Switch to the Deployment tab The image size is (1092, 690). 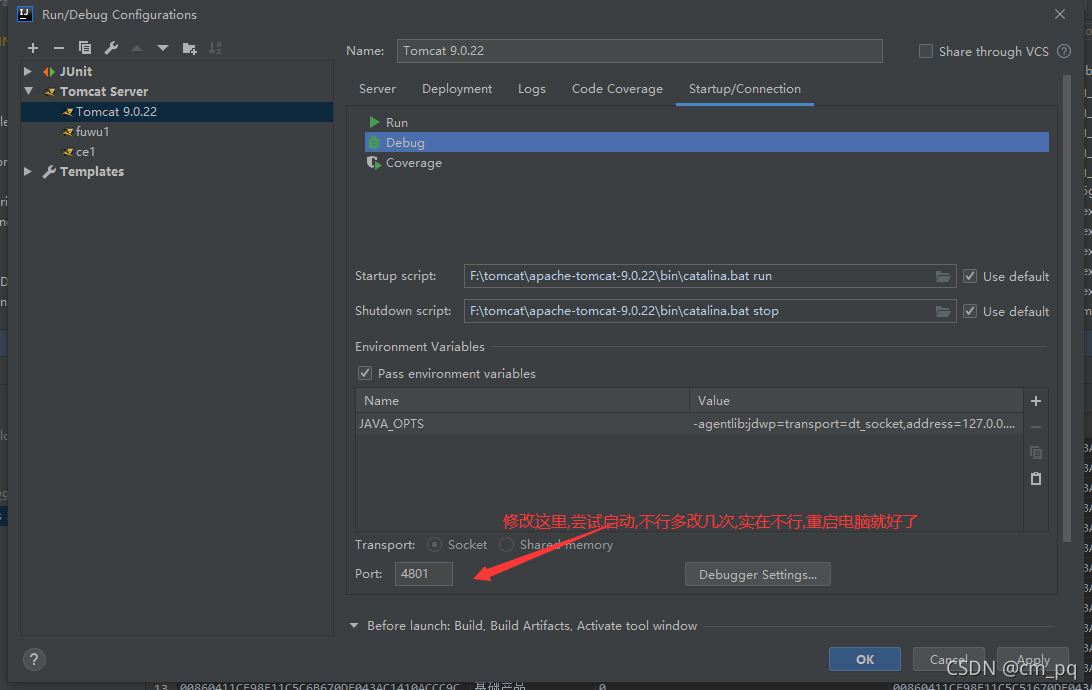click(457, 89)
